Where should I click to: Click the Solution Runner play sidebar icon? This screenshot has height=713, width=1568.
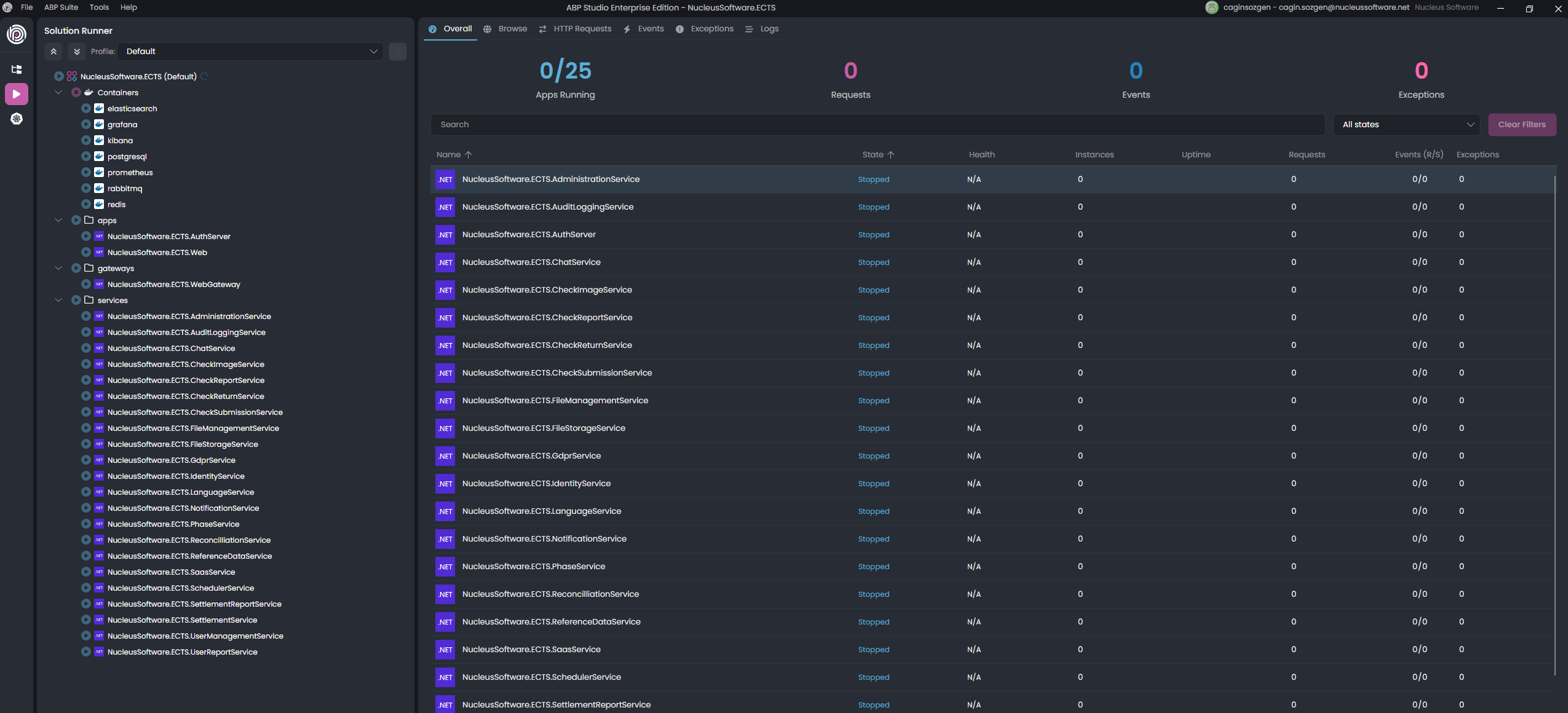(17, 94)
